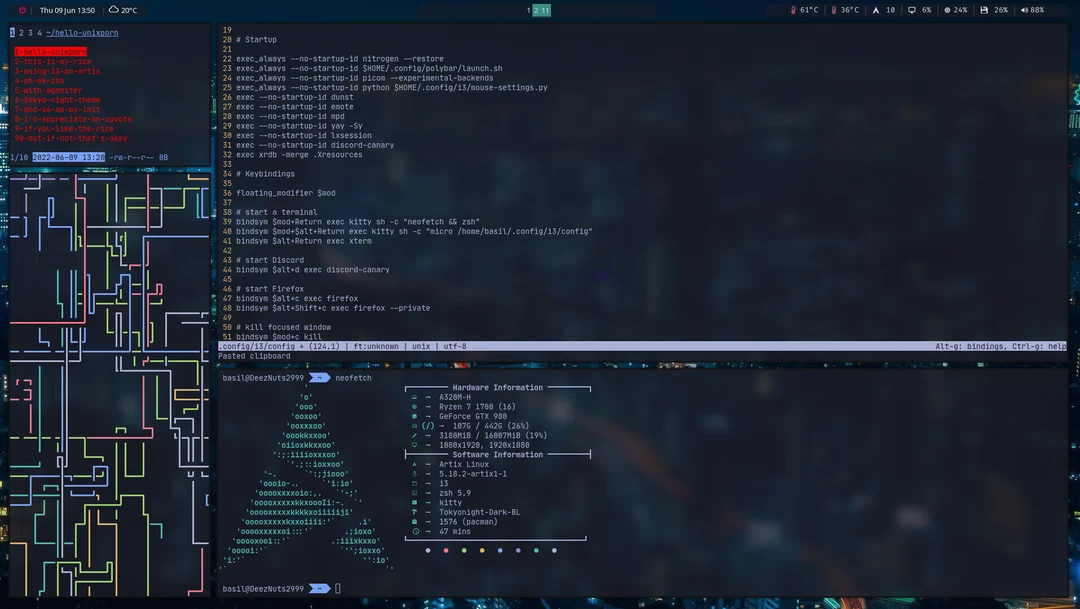1080x609 pixels.
Task: Select workspace 11 in the top bar
Action: pyautogui.click(x=547, y=11)
